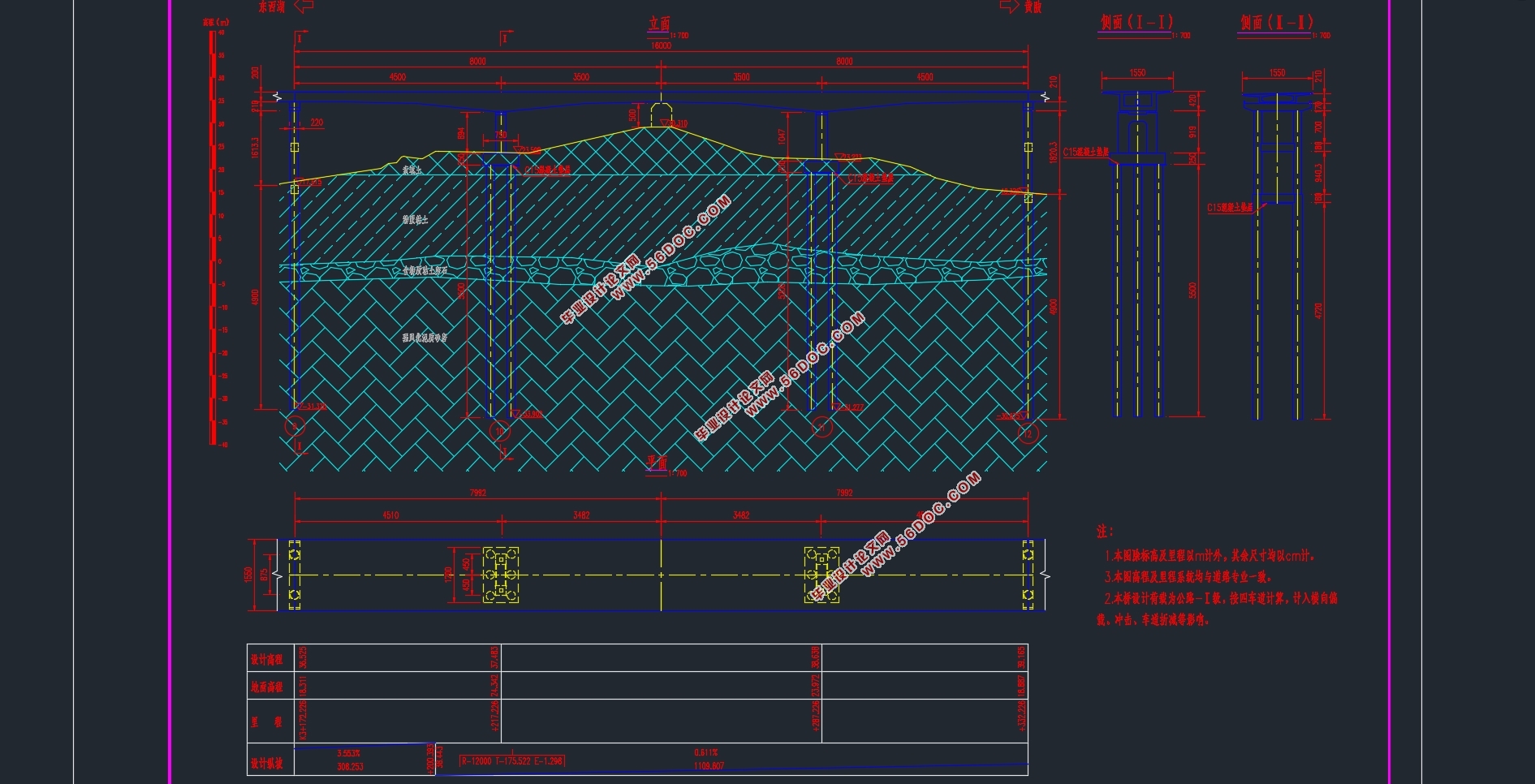Click the left yellow pile cap in plan
The height and width of the screenshot is (784, 1535).
click(x=501, y=575)
